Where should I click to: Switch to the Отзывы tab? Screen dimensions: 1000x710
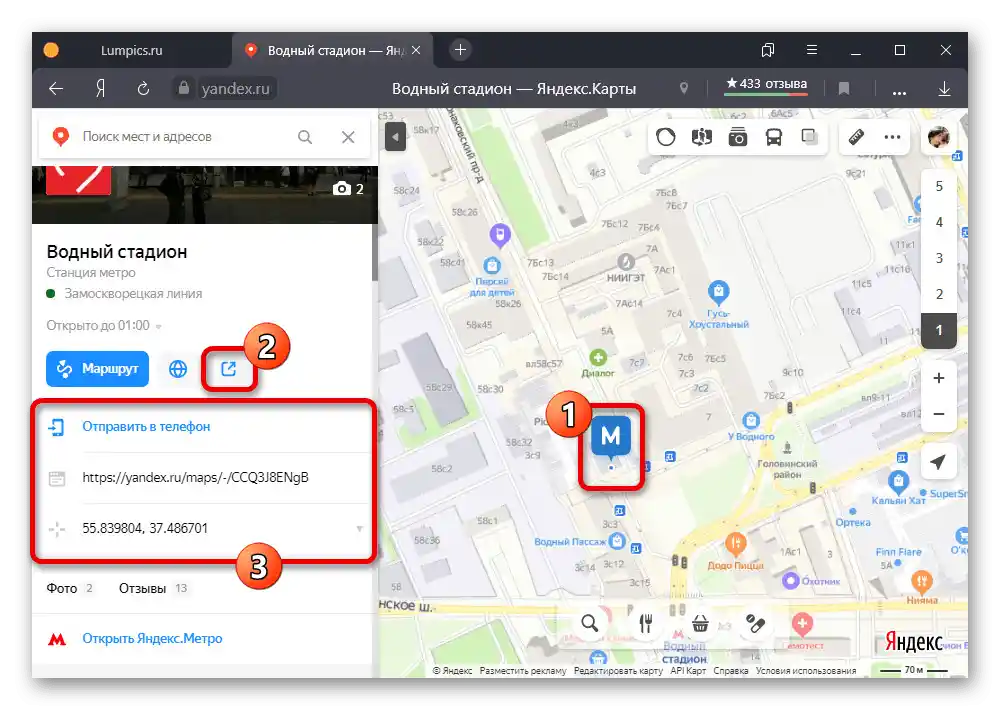click(143, 588)
